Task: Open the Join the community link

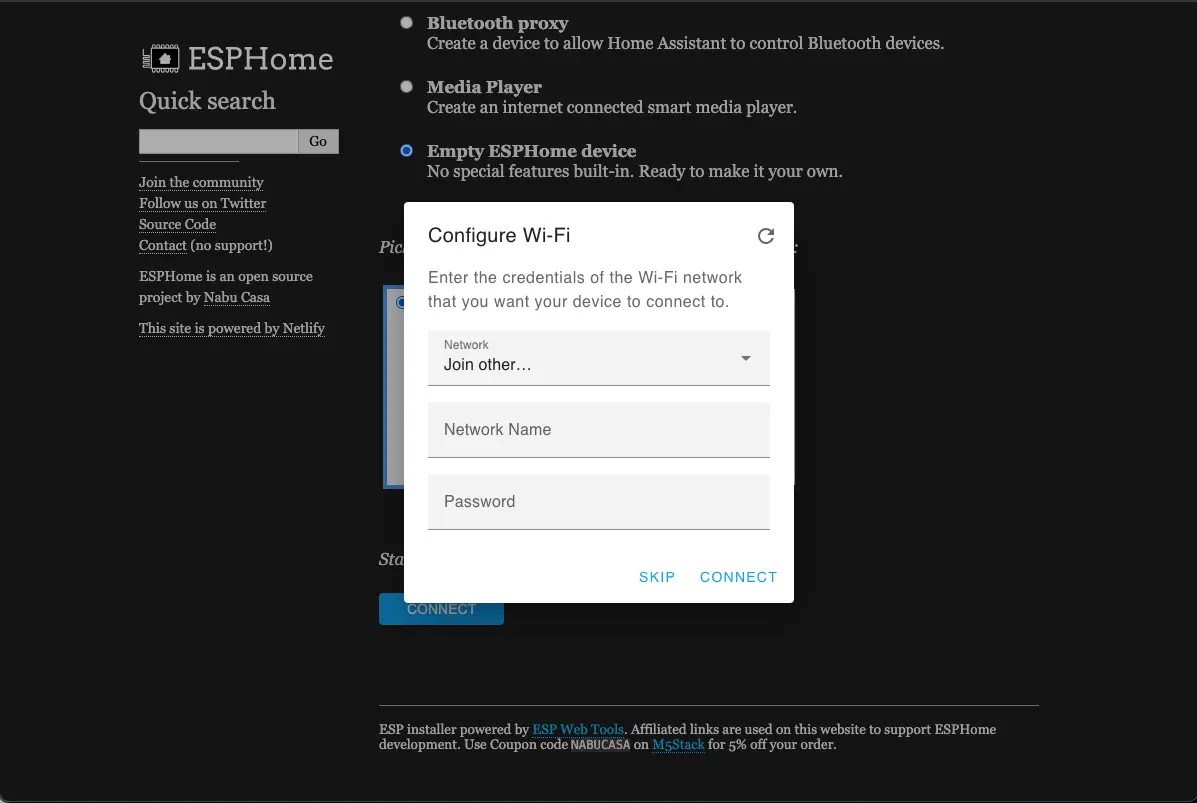Action: (x=201, y=182)
